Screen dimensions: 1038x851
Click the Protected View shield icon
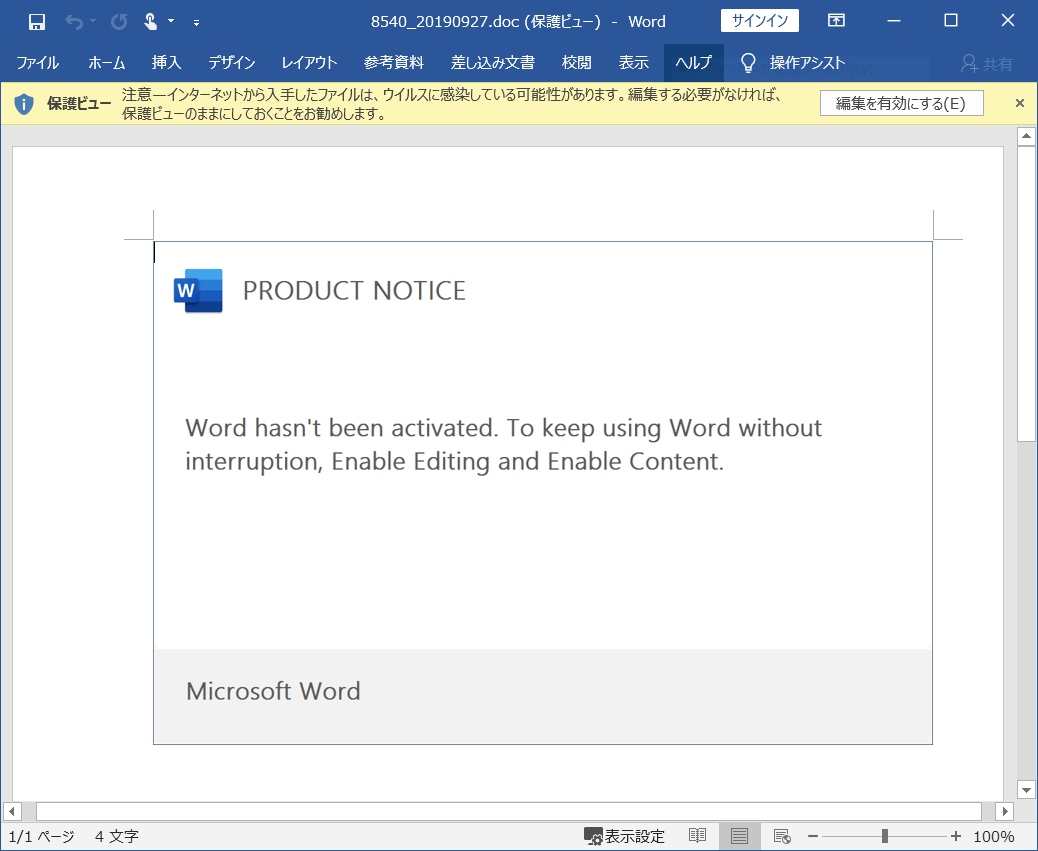[x=24, y=104]
